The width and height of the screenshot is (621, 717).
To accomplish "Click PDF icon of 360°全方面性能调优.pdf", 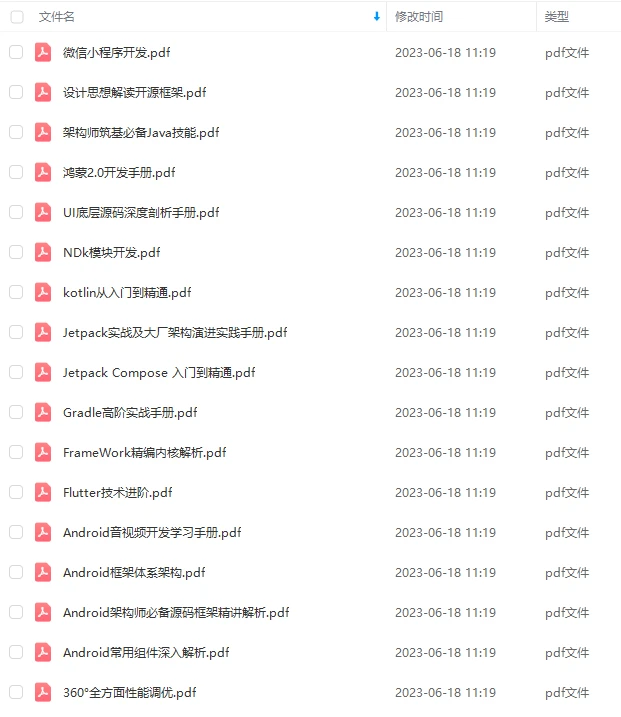I will (x=43, y=692).
